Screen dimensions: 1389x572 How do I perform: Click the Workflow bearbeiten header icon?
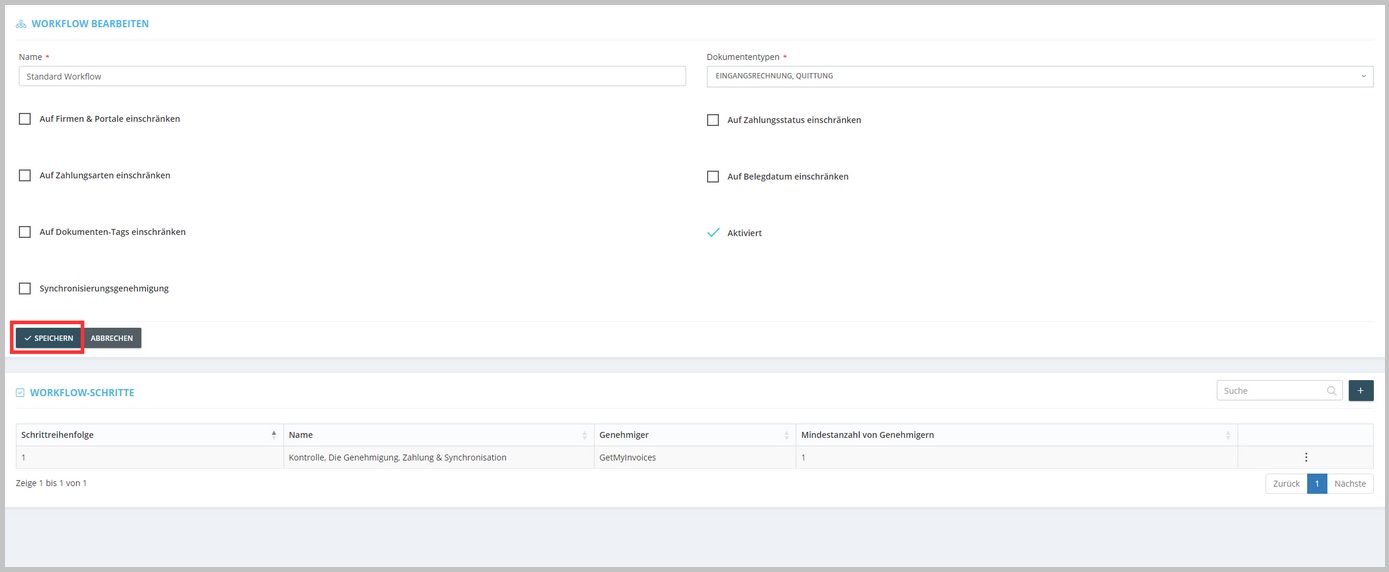(21, 24)
